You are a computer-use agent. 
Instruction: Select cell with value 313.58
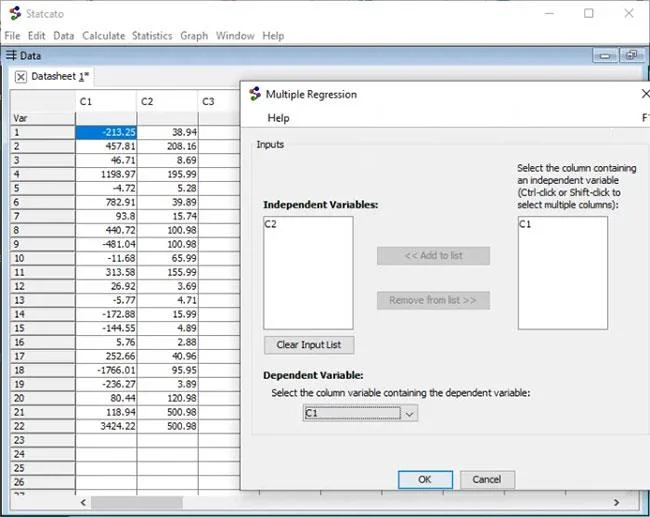click(x=106, y=272)
